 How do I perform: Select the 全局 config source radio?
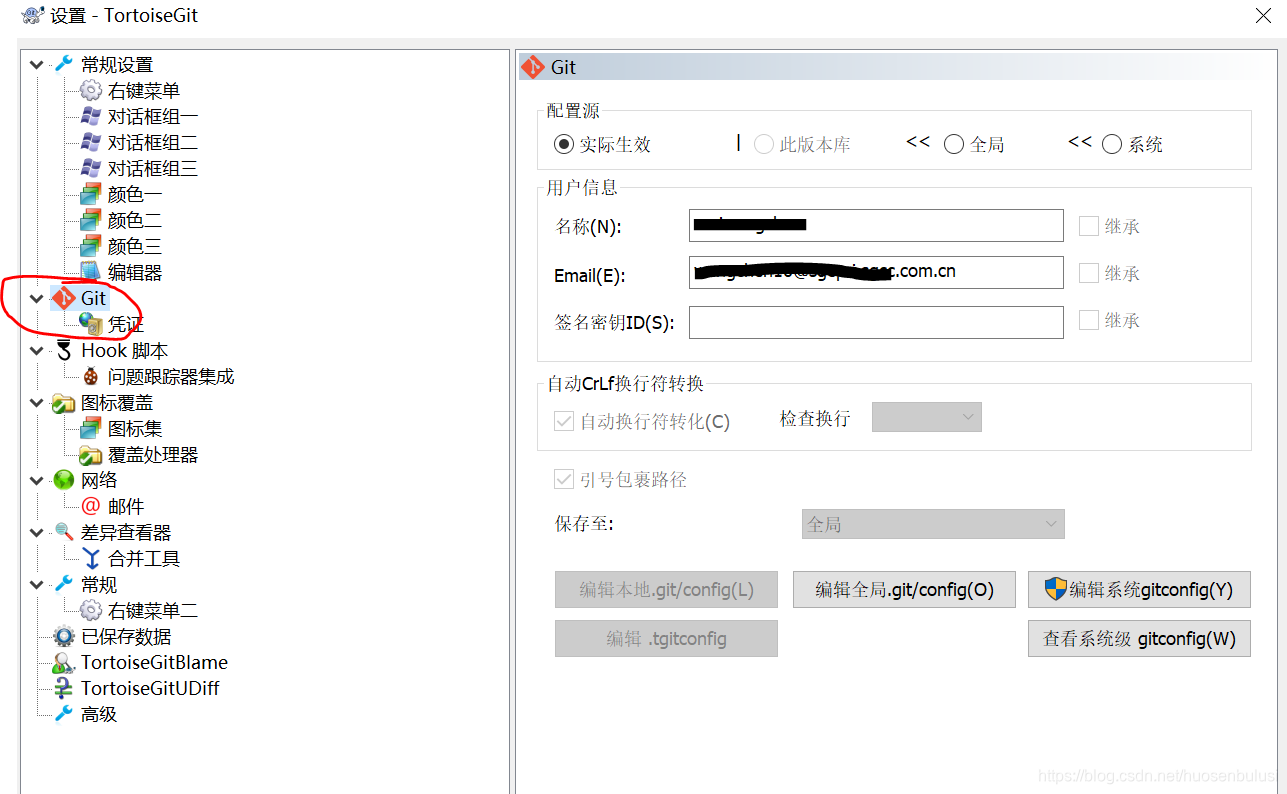[x=954, y=145]
